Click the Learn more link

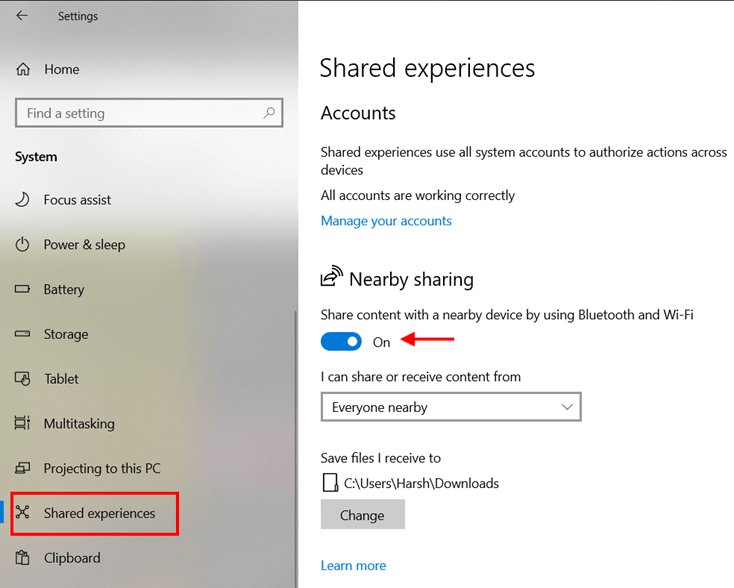click(353, 566)
